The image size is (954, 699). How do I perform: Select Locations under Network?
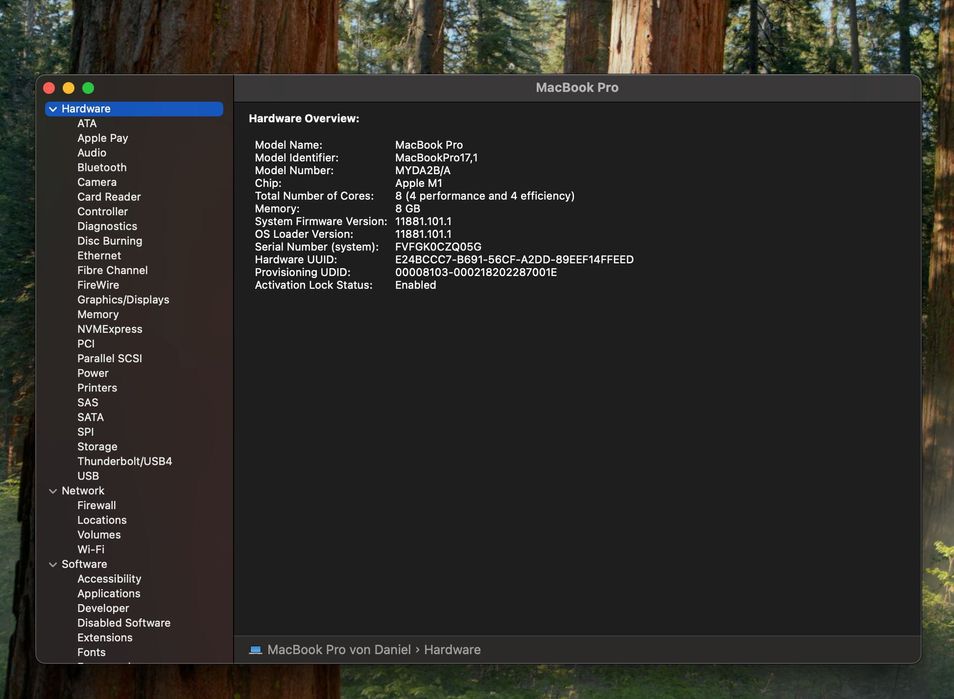pyautogui.click(x=102, y=520)
